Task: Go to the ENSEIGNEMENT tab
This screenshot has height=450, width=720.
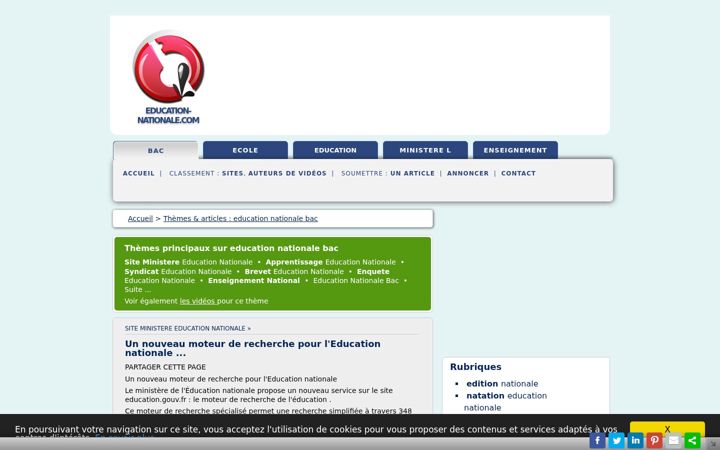Action: (x=515, y=150)
